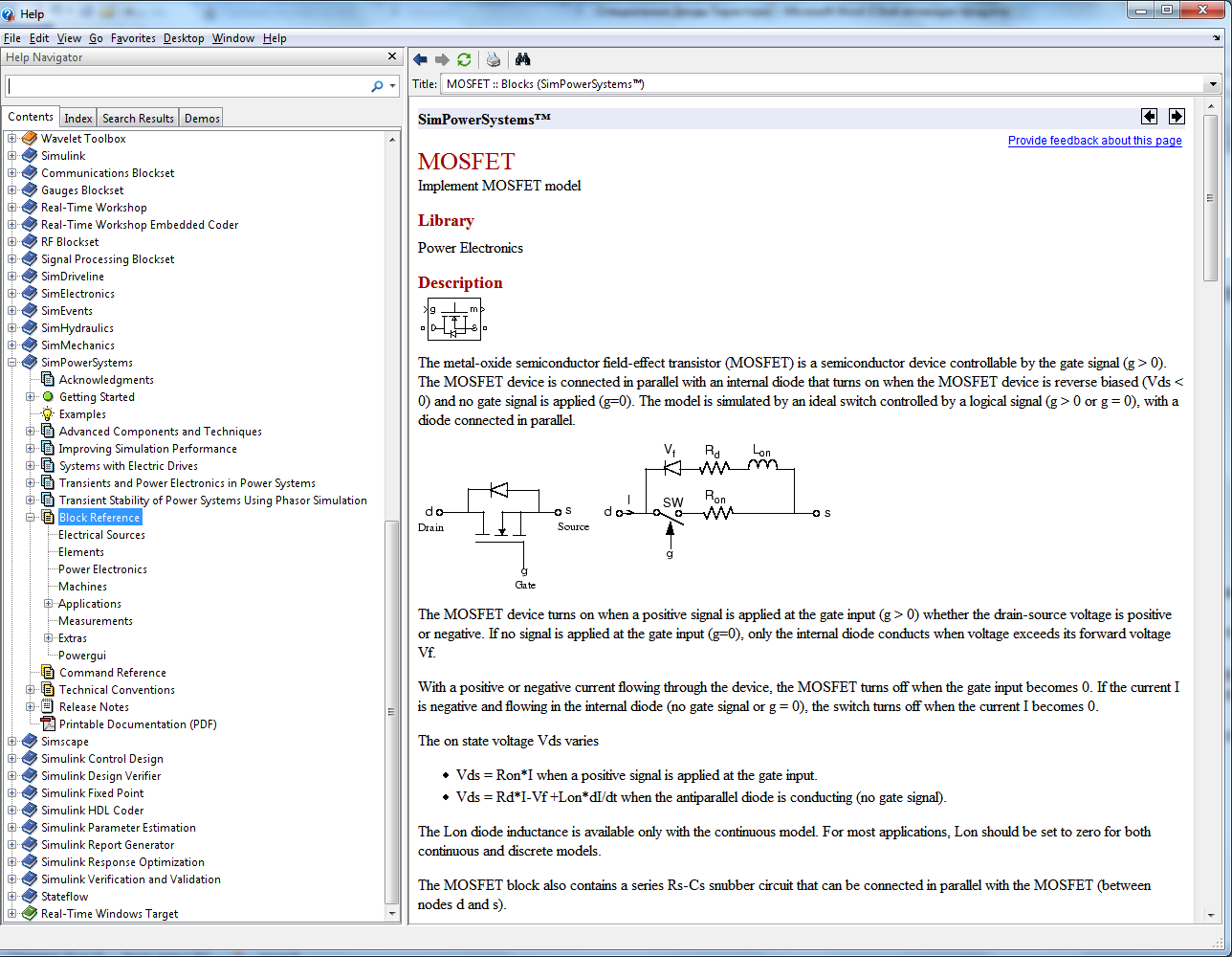Click the Block Reference page icon
1232x957 pixels.
(x=48, y=518)
